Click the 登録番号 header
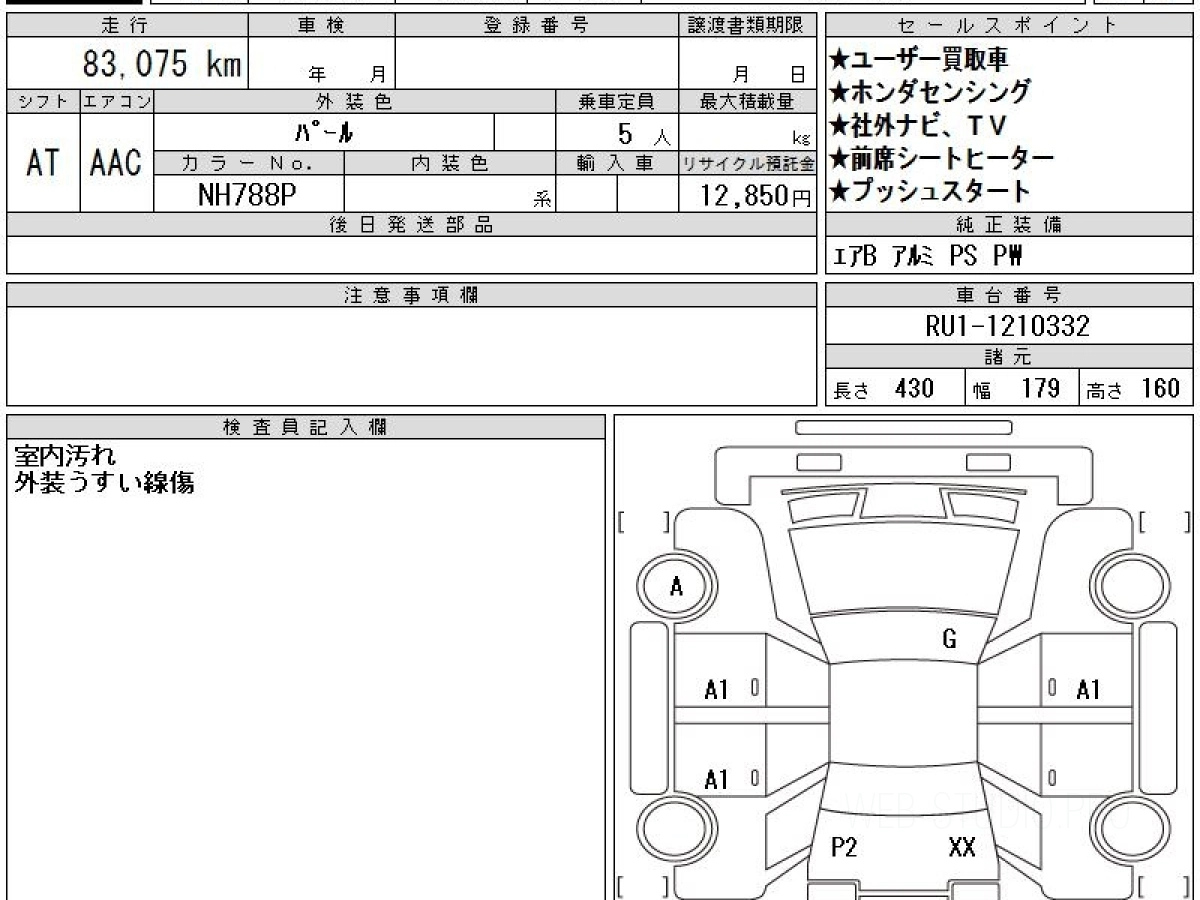 [537, 26]
